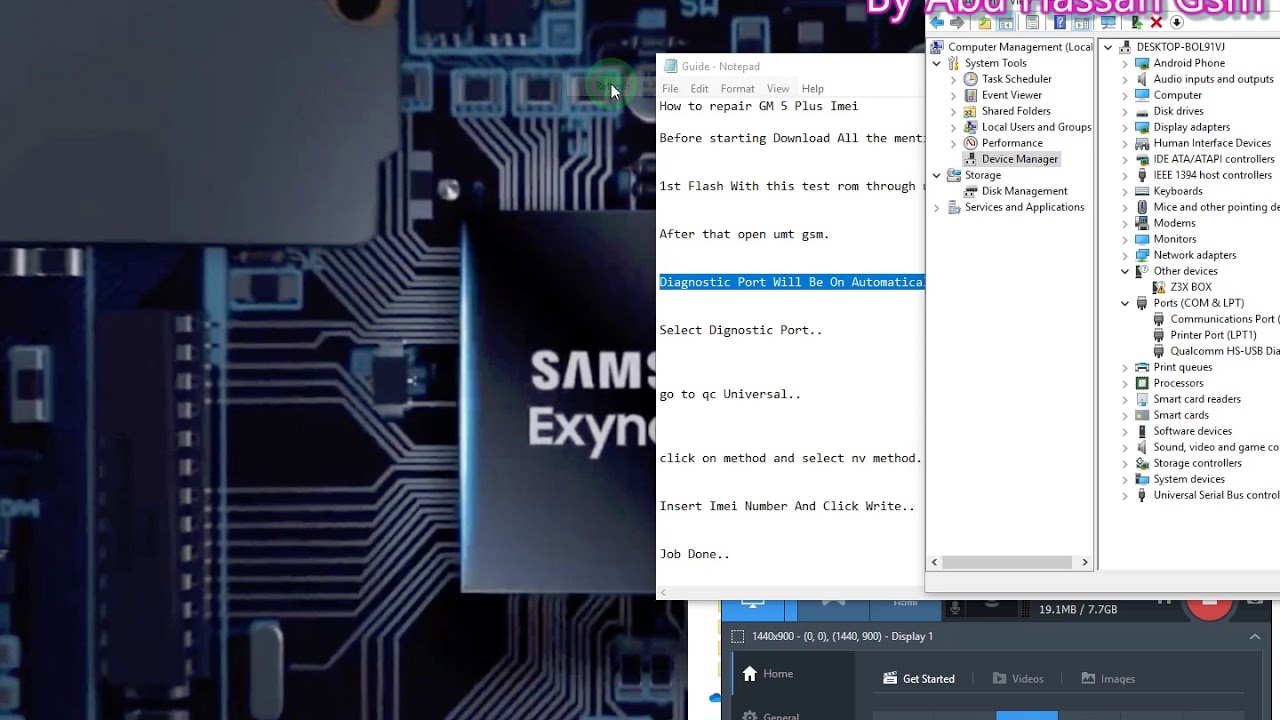Image resolution: width=1280 pixels, height=720 pixels.
Task: Collapse the DESKTOP-BOL91VJ root node
Action: (1108, 47)
